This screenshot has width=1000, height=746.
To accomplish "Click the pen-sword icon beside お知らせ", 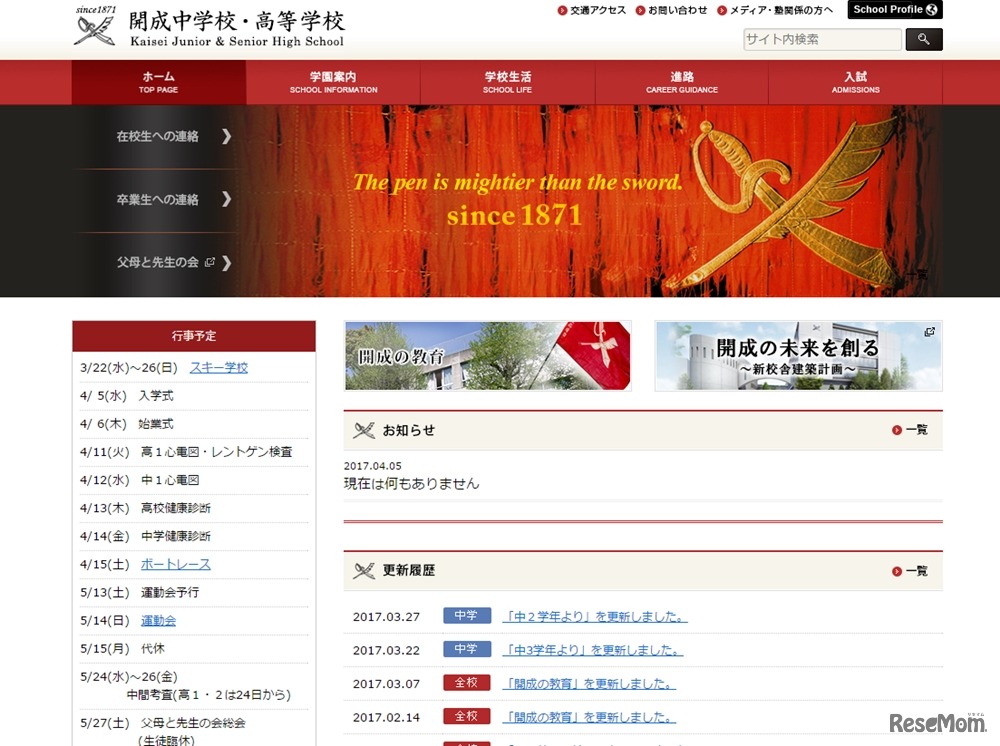I will [x=364, y=430].
